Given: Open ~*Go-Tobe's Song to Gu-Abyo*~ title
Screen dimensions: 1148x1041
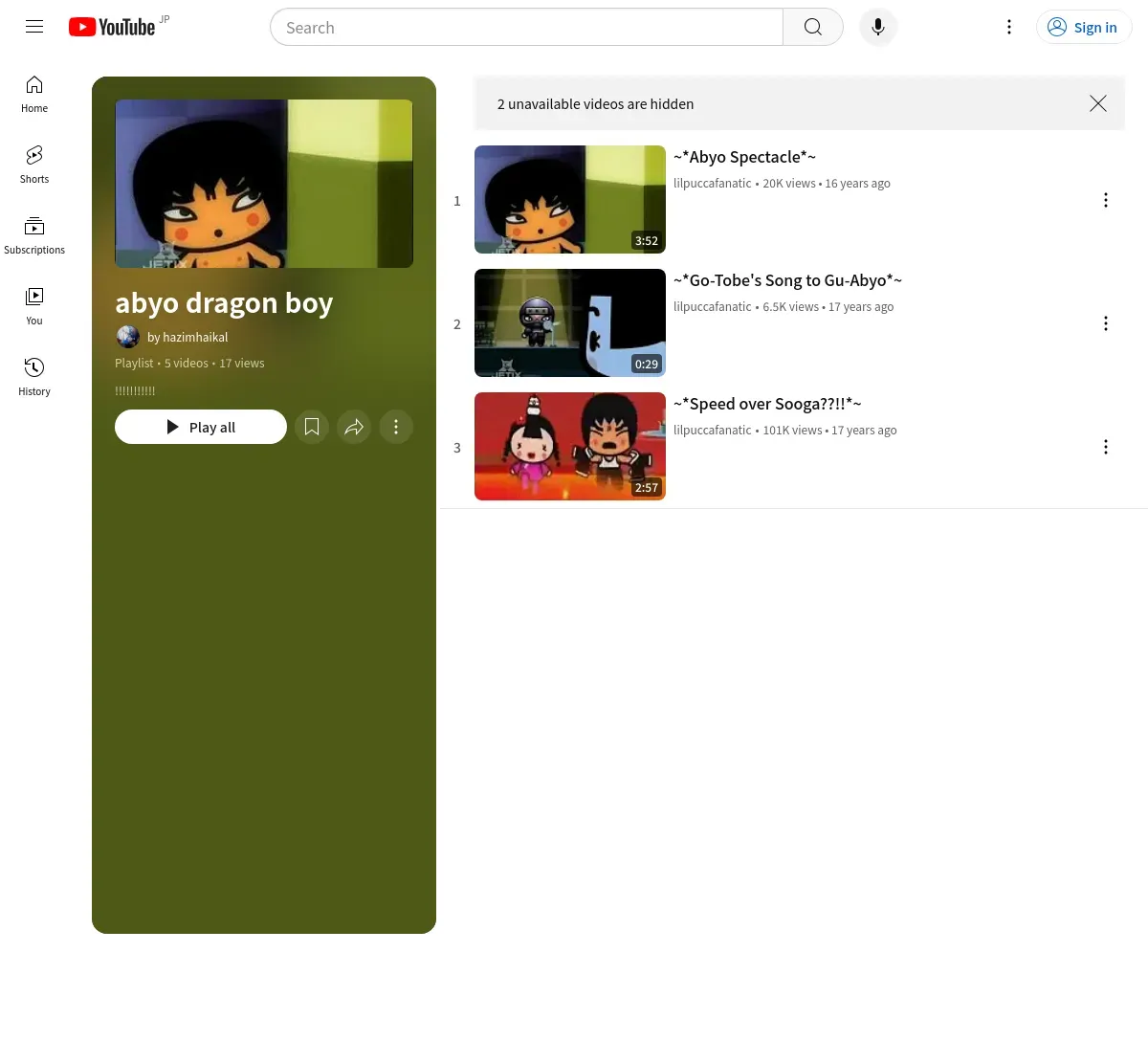Looking at the screenshot, I should tap(787, 280).
